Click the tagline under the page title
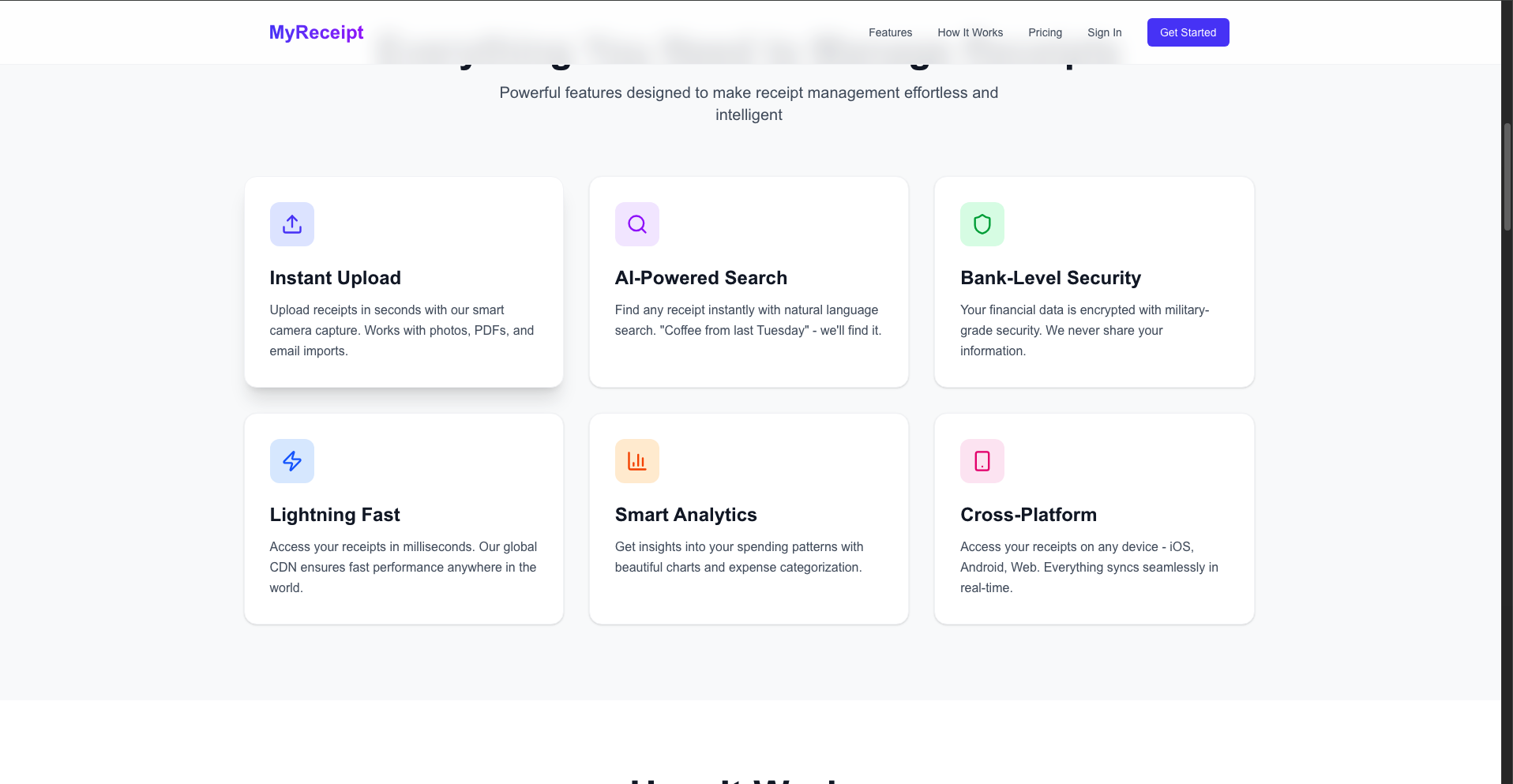The width and height of the screenshot is (1513, 784). [749, 103]
